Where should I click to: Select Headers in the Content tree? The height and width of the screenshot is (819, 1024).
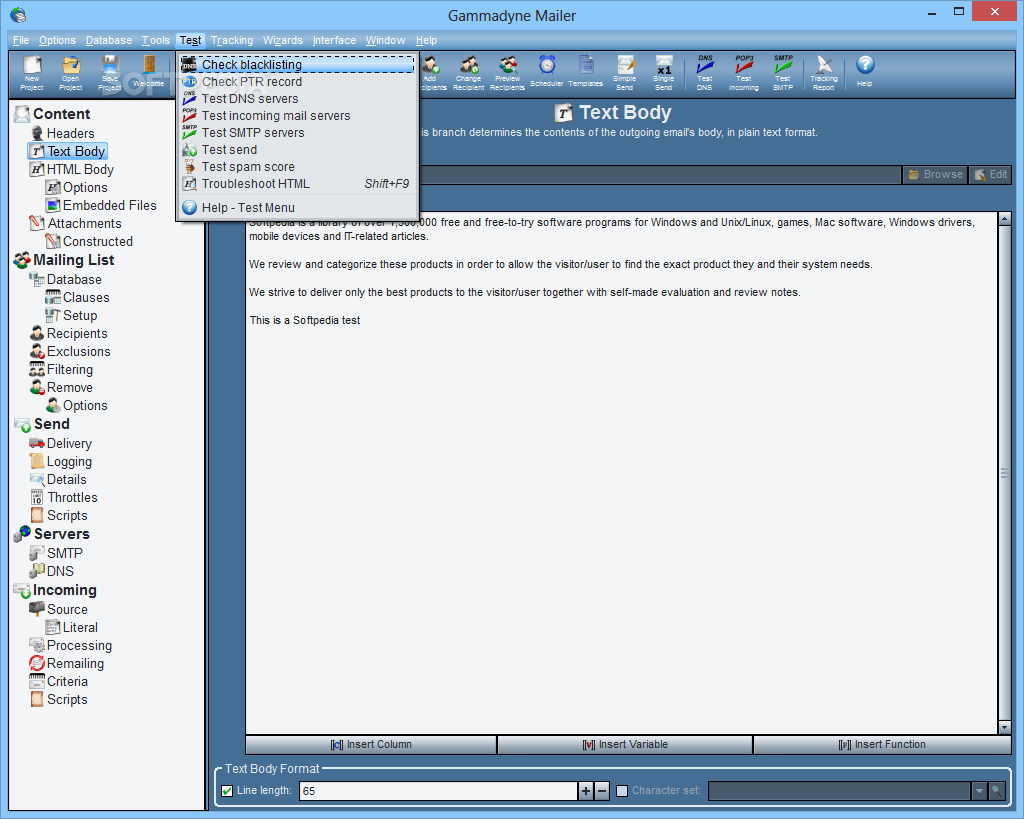point(70,133)
